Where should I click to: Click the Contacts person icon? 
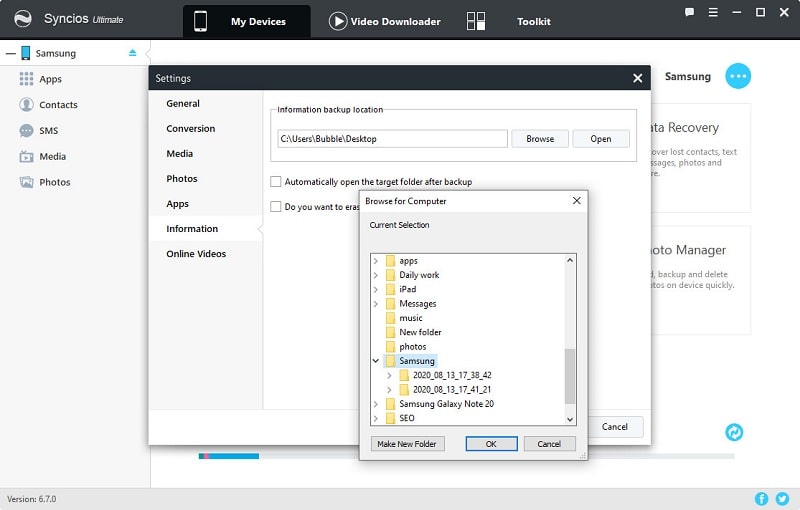click(x=26, y=105)
